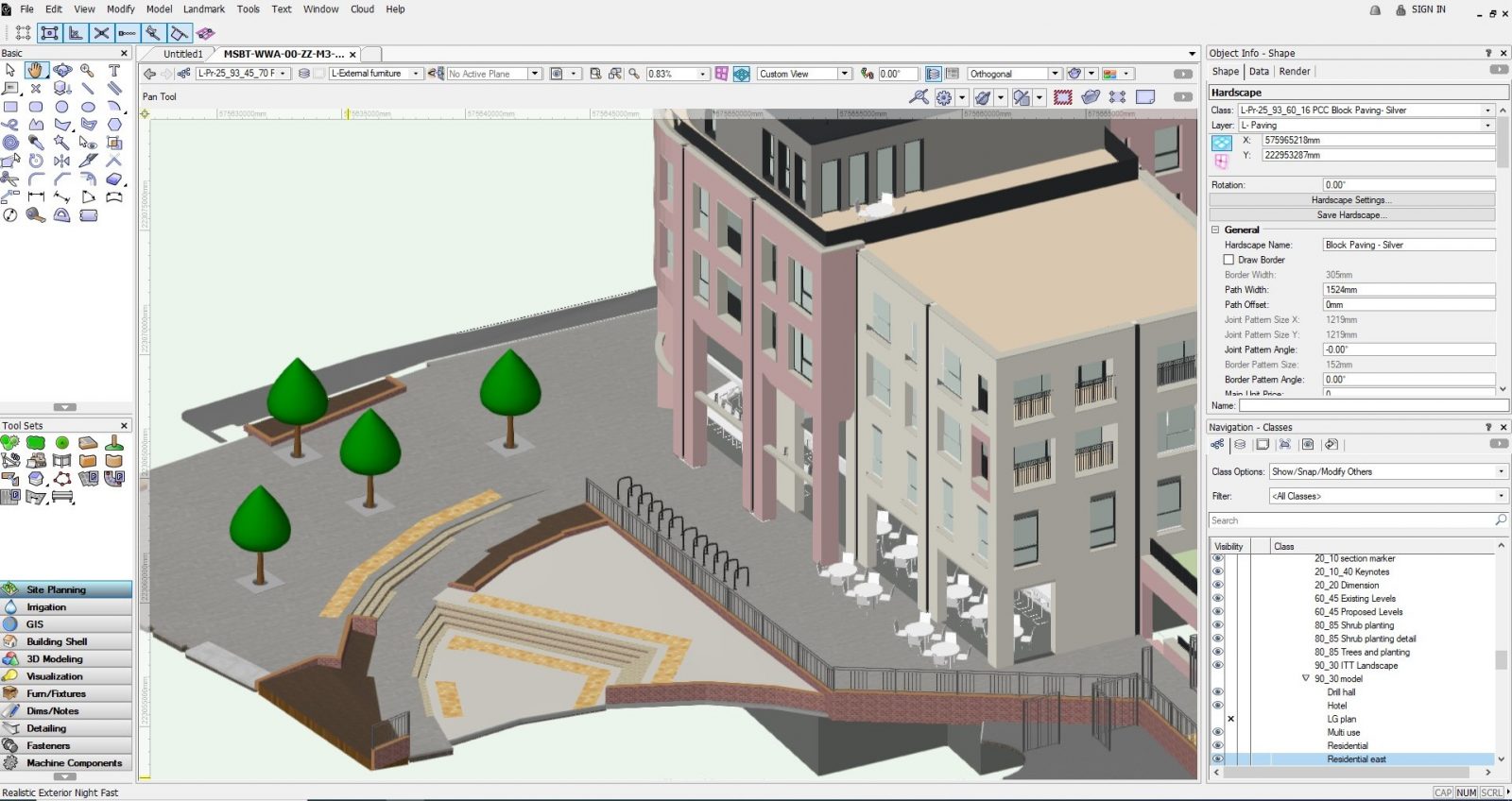This screenshot has height=801, width=1512.
Task: Select the Zoom magnifier tool
Action: click(x=88, y=71)
